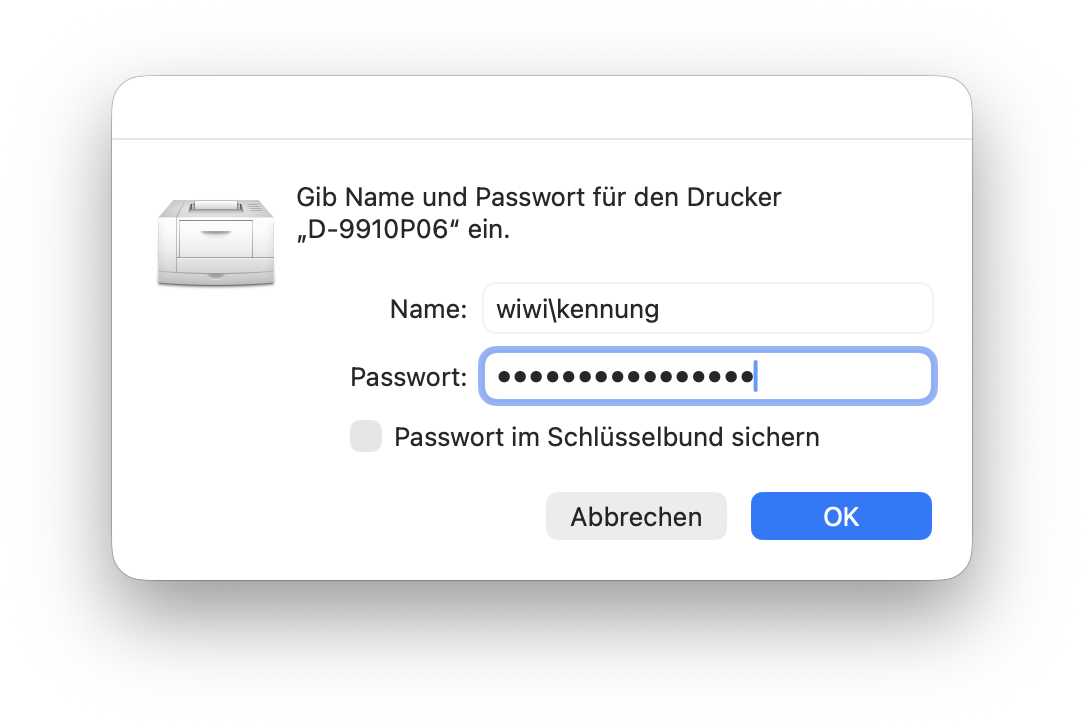Click the text cursor in the password field
The width and height of the screenshot is (1084, 728).
coord(756,377)
